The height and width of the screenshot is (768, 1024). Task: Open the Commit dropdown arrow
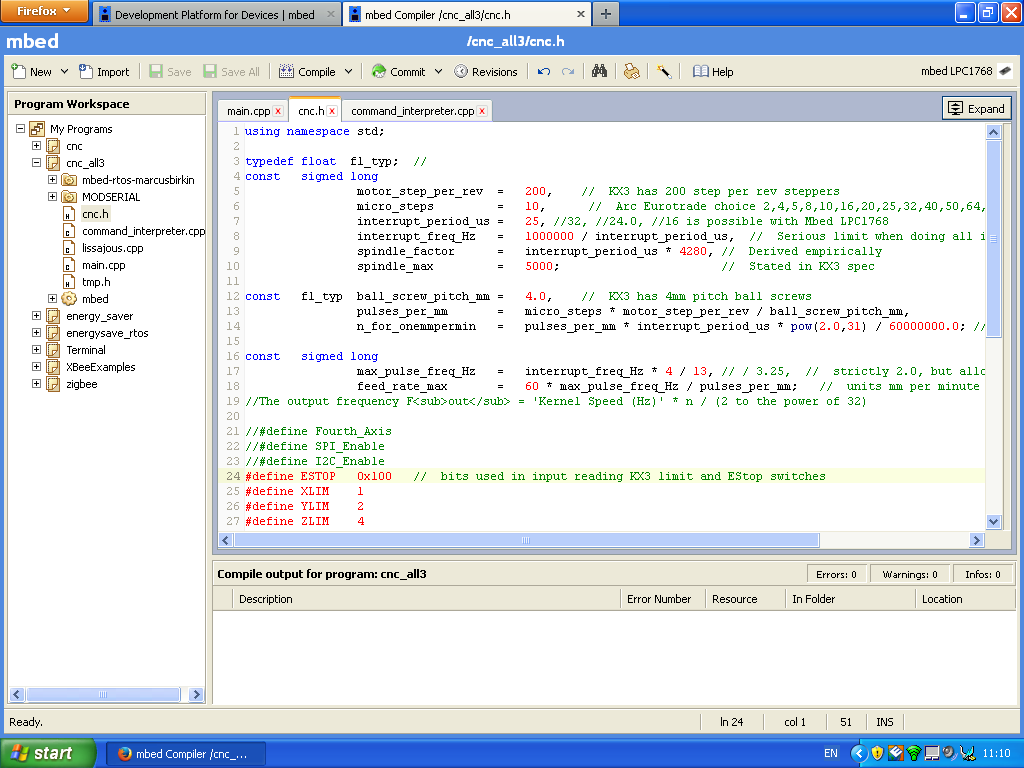438,71
